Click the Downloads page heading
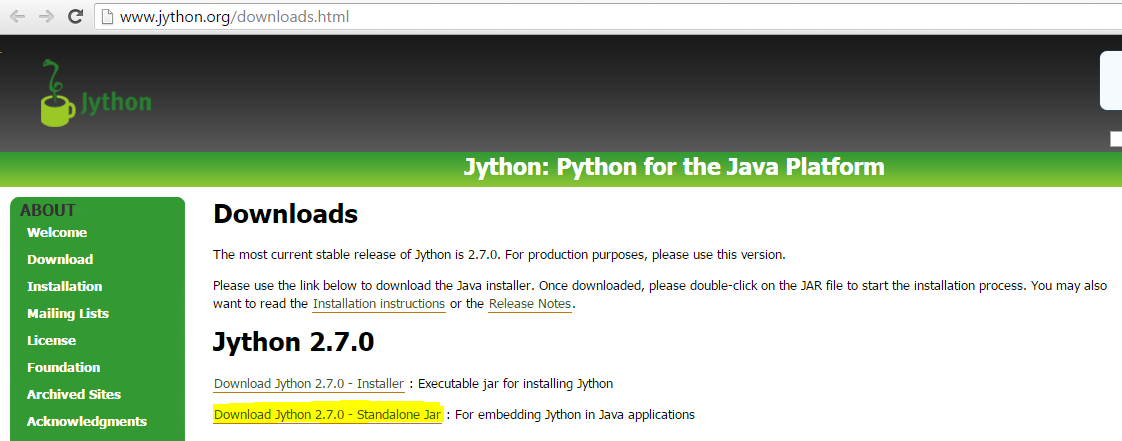Image resolution: width=1122 pixels, height=441 pixels. (286, 214)
